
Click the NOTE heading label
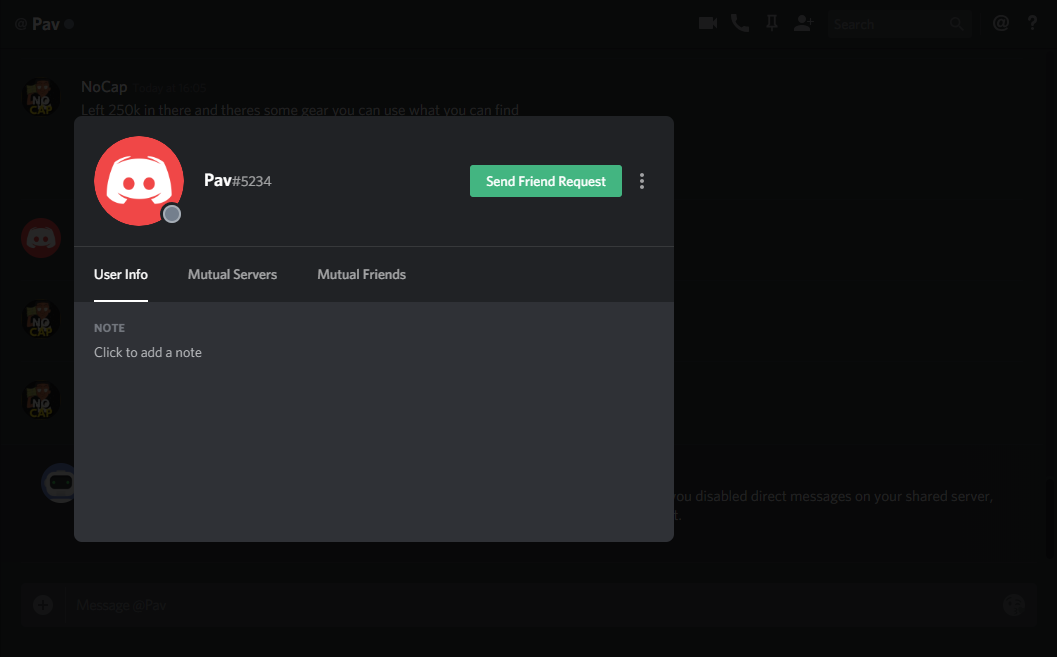pyautogui.click(x=109, y=328)
